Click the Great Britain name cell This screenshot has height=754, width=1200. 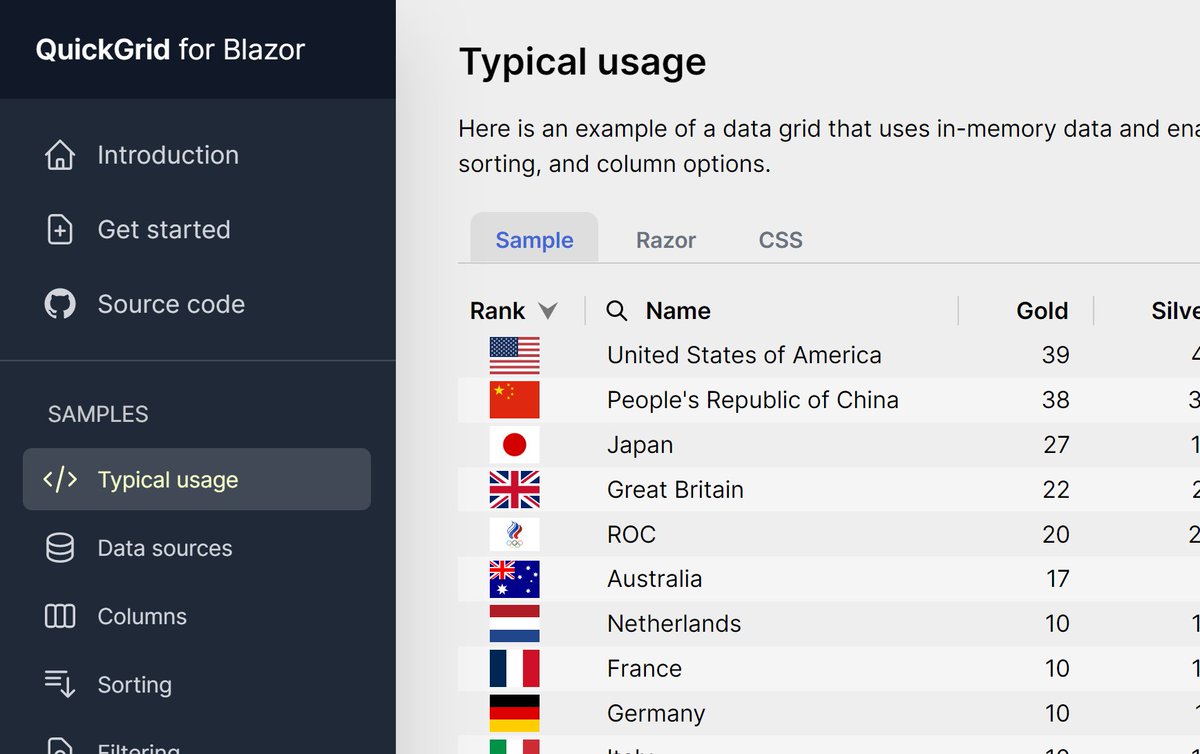(675, 490)
